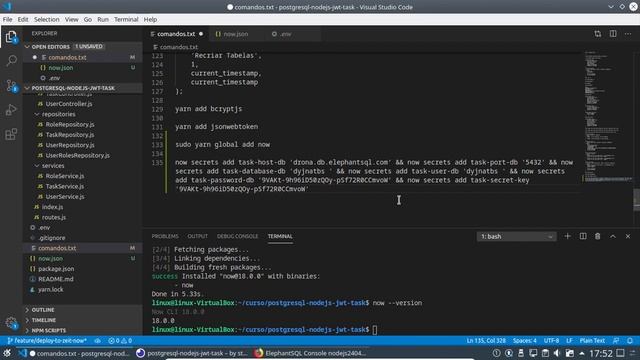
Task: Split the editor to the right
Action: click(x=613, y=34)
